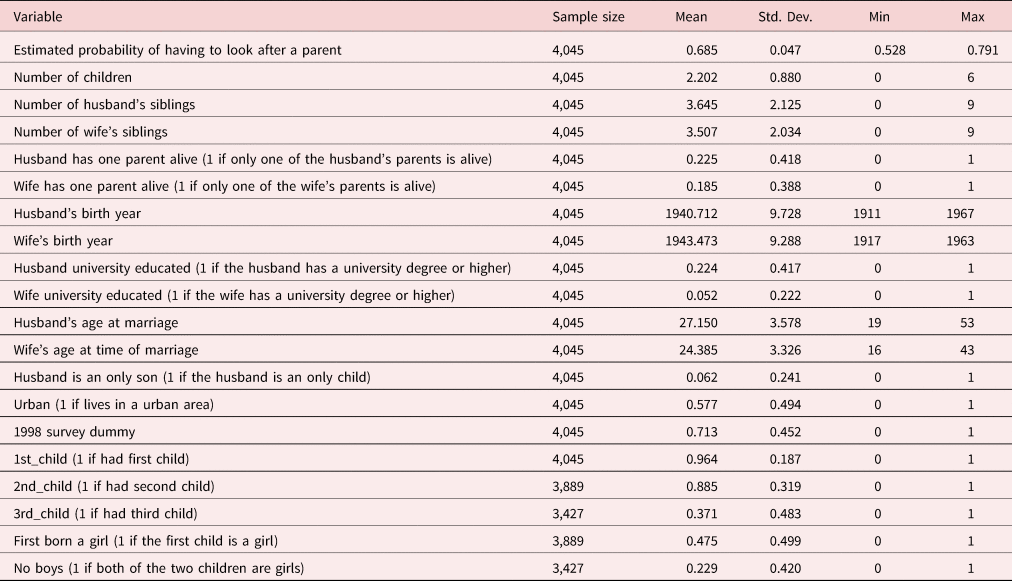1012x581 pixels.
Task: Select the Mean column header
Action: click(x=691, y=17)
